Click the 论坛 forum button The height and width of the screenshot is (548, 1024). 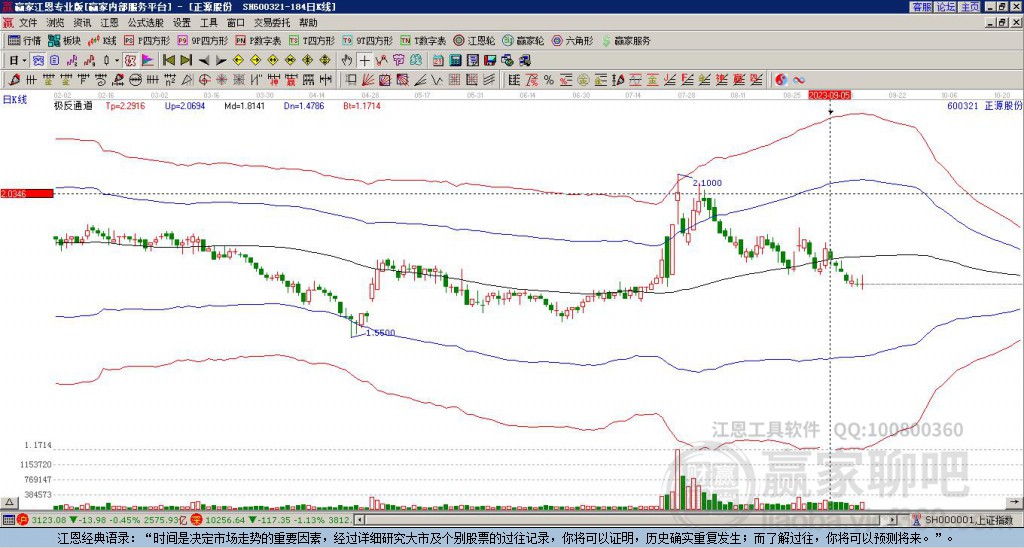(945, 7)
